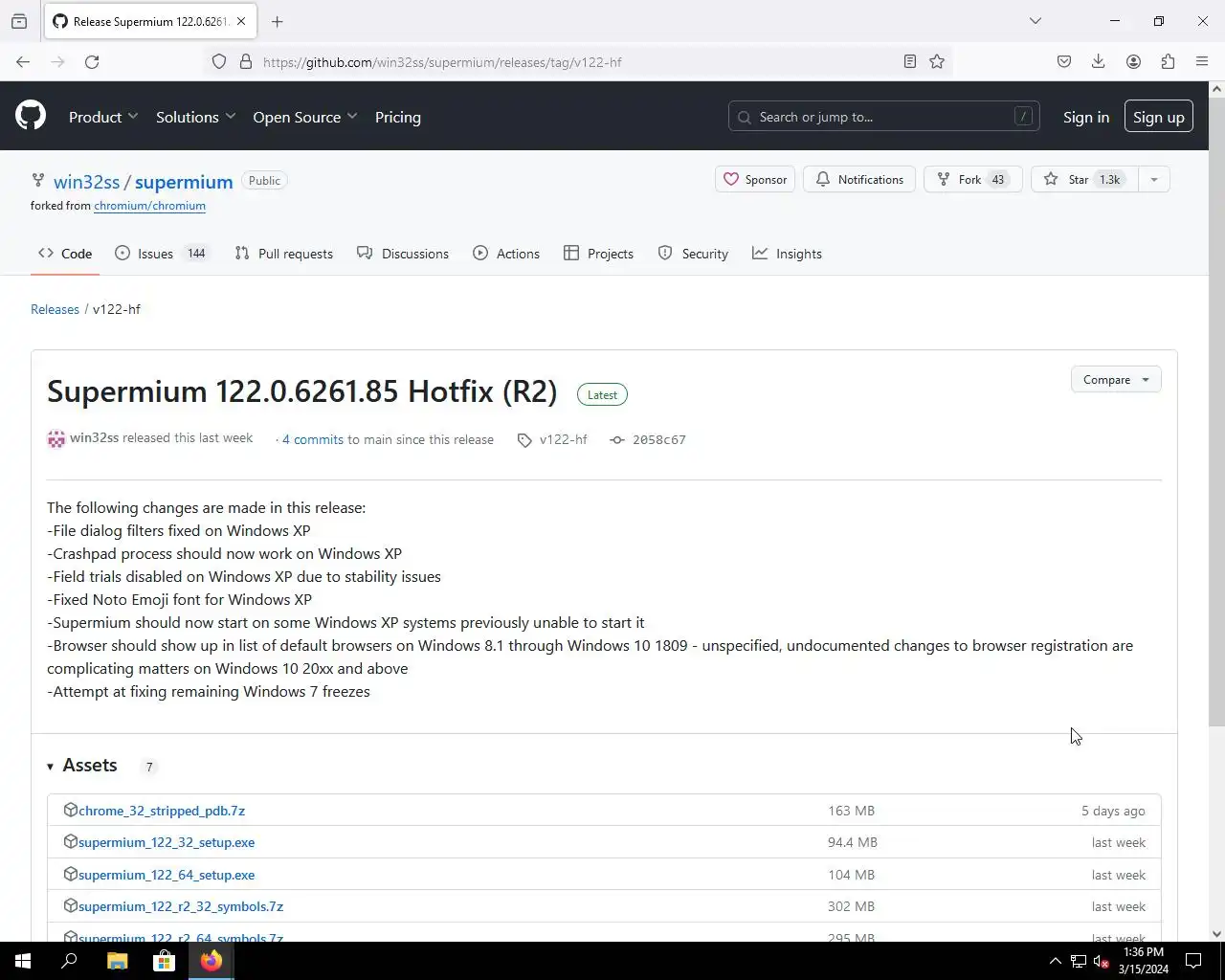Switch to the Code tab
The height and width of the screenshot is (980, 1225).
click(65, 254)
